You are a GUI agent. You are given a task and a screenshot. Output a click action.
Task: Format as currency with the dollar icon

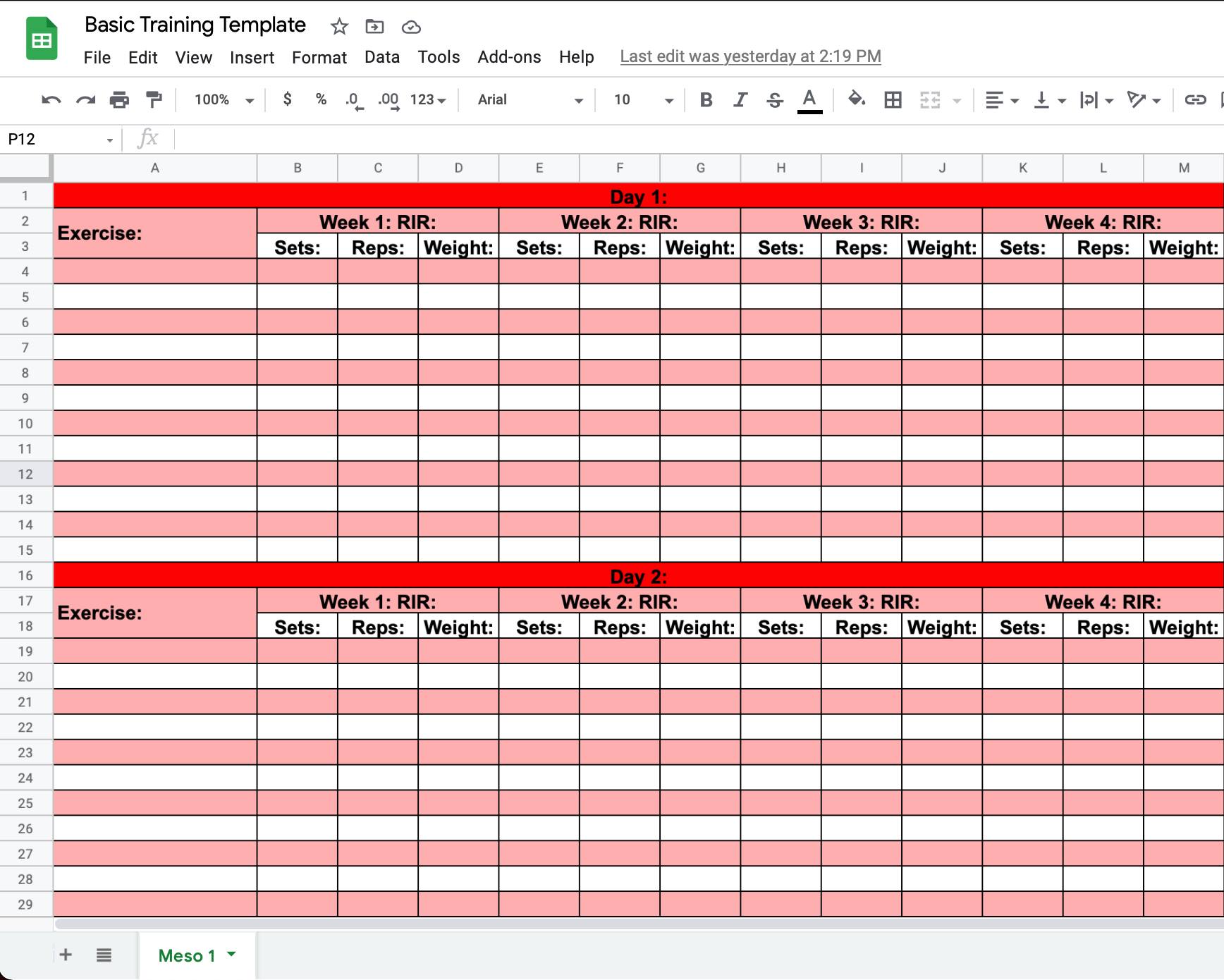[x=287, y=99]
